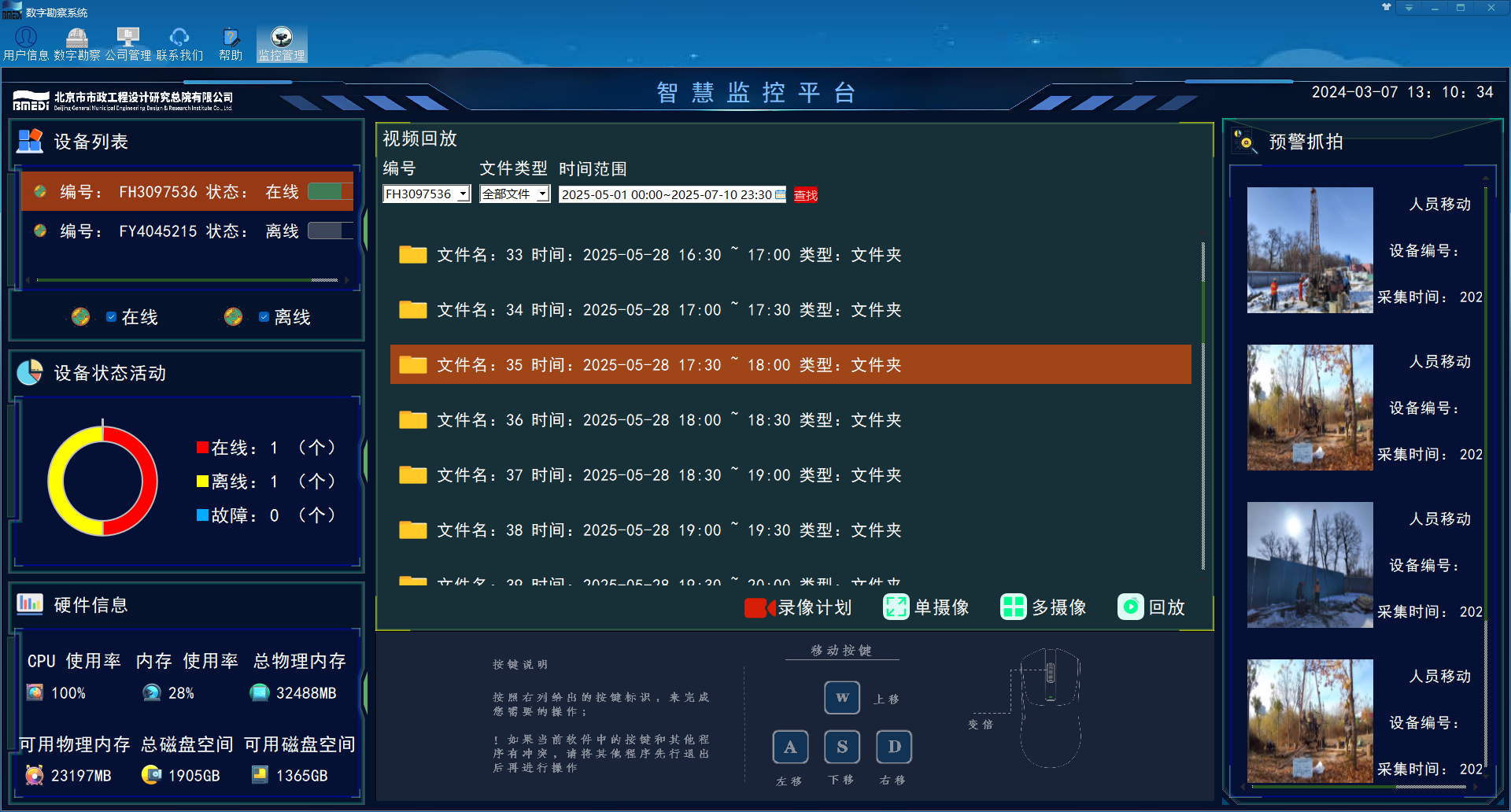
Task: Click the 查找 search button
Action: [x=806, y=194]
